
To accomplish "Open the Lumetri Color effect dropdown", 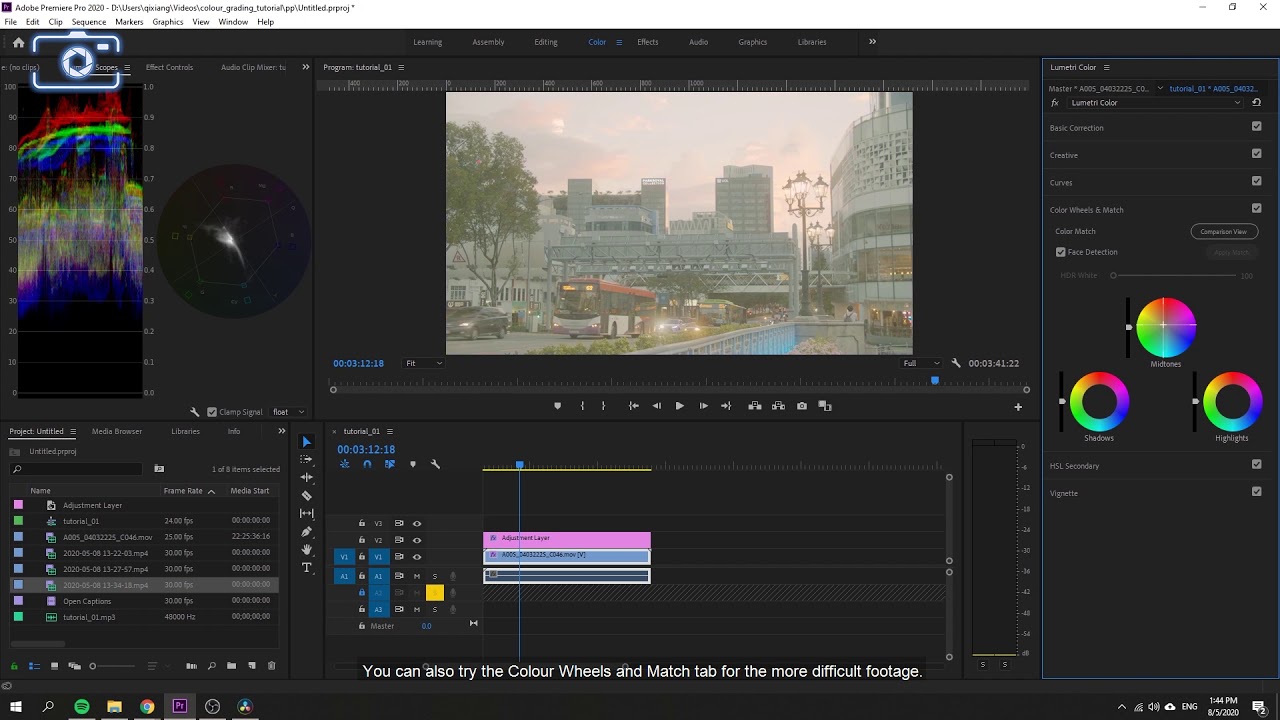I will click(x=1154, y=102).
